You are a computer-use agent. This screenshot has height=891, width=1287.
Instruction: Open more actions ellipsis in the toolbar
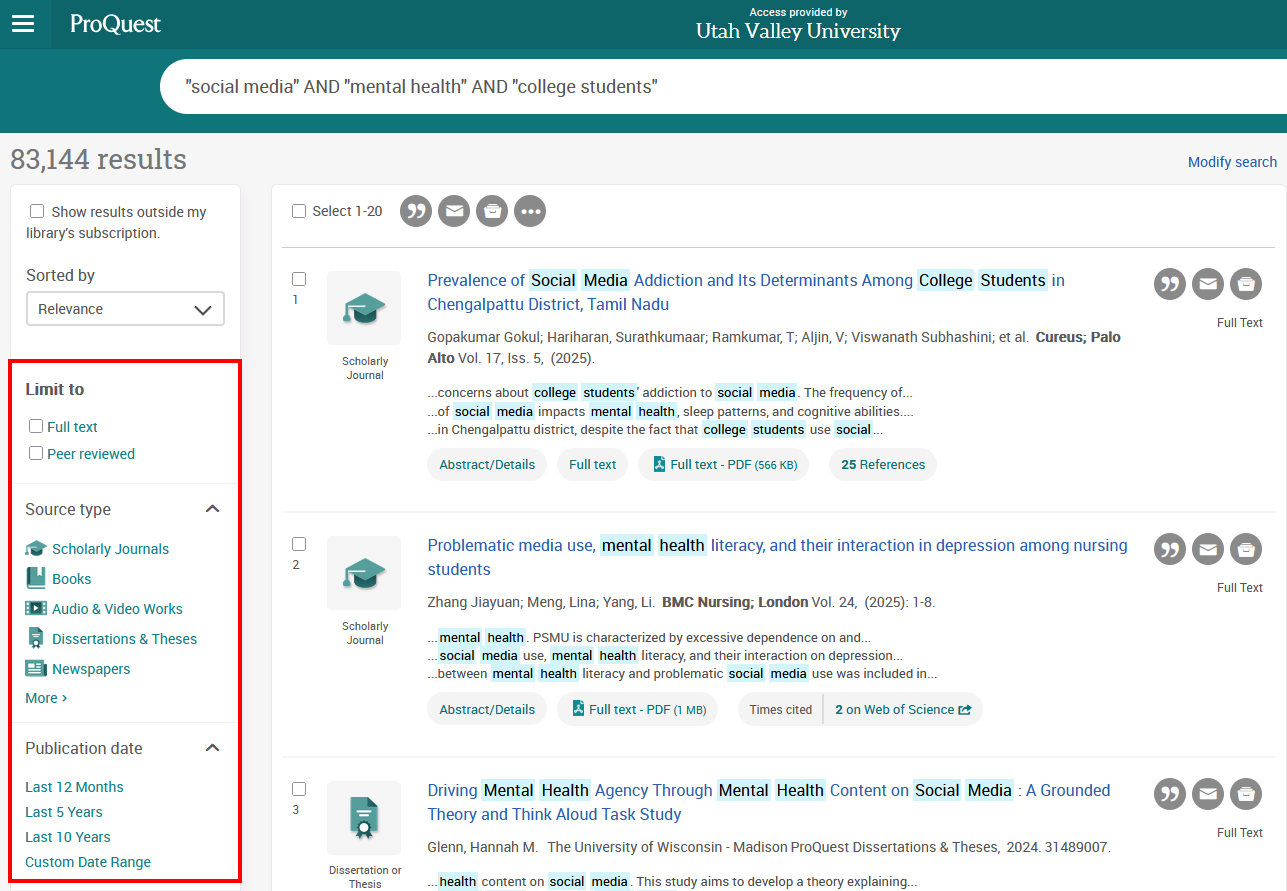(x=530, y=211)
